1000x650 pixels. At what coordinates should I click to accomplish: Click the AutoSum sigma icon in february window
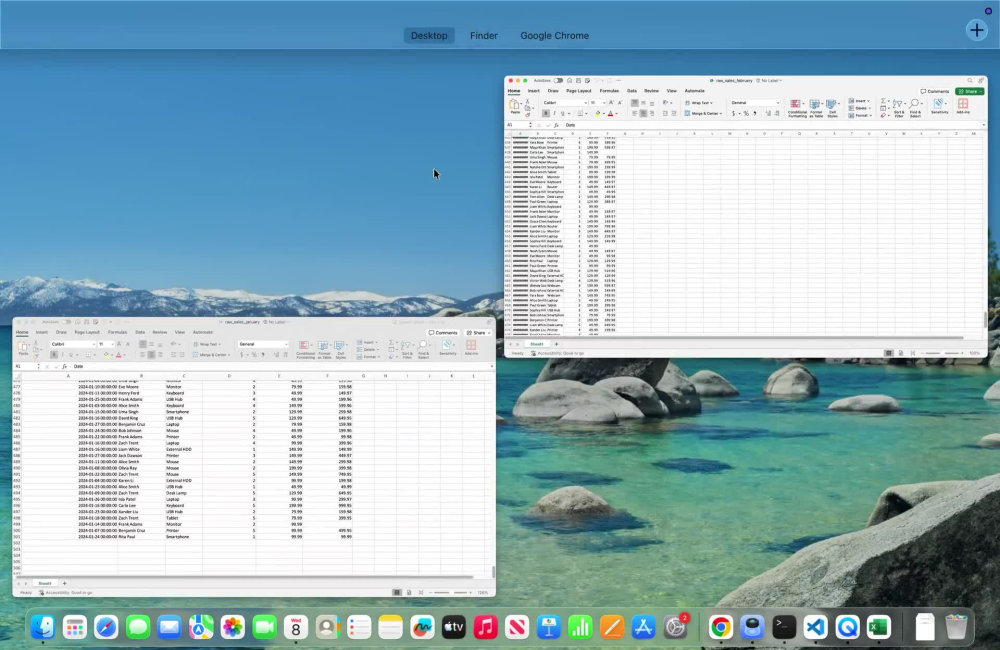[x=884, y=101]
